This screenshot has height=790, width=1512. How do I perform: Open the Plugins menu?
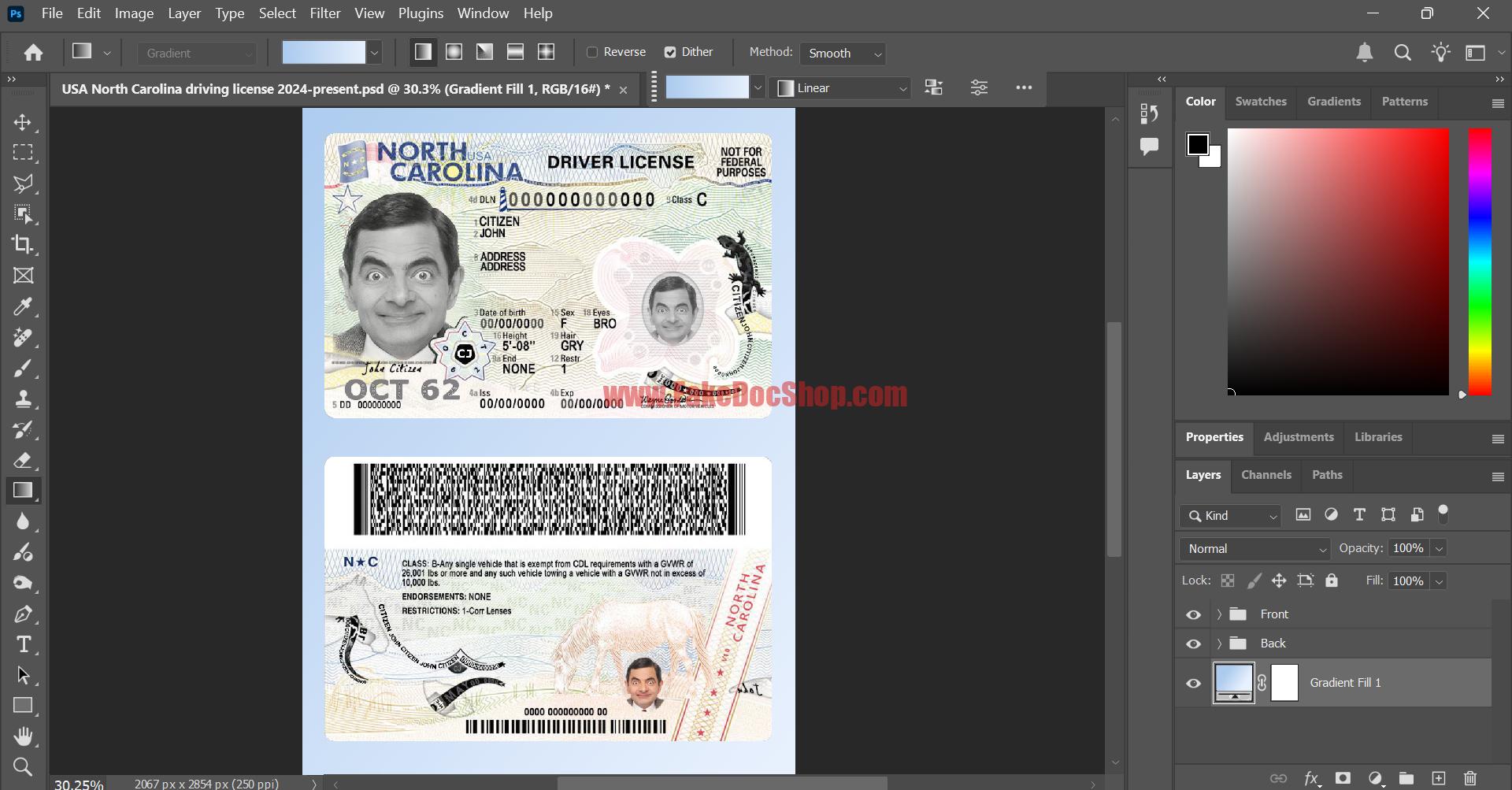coord(421,13)
